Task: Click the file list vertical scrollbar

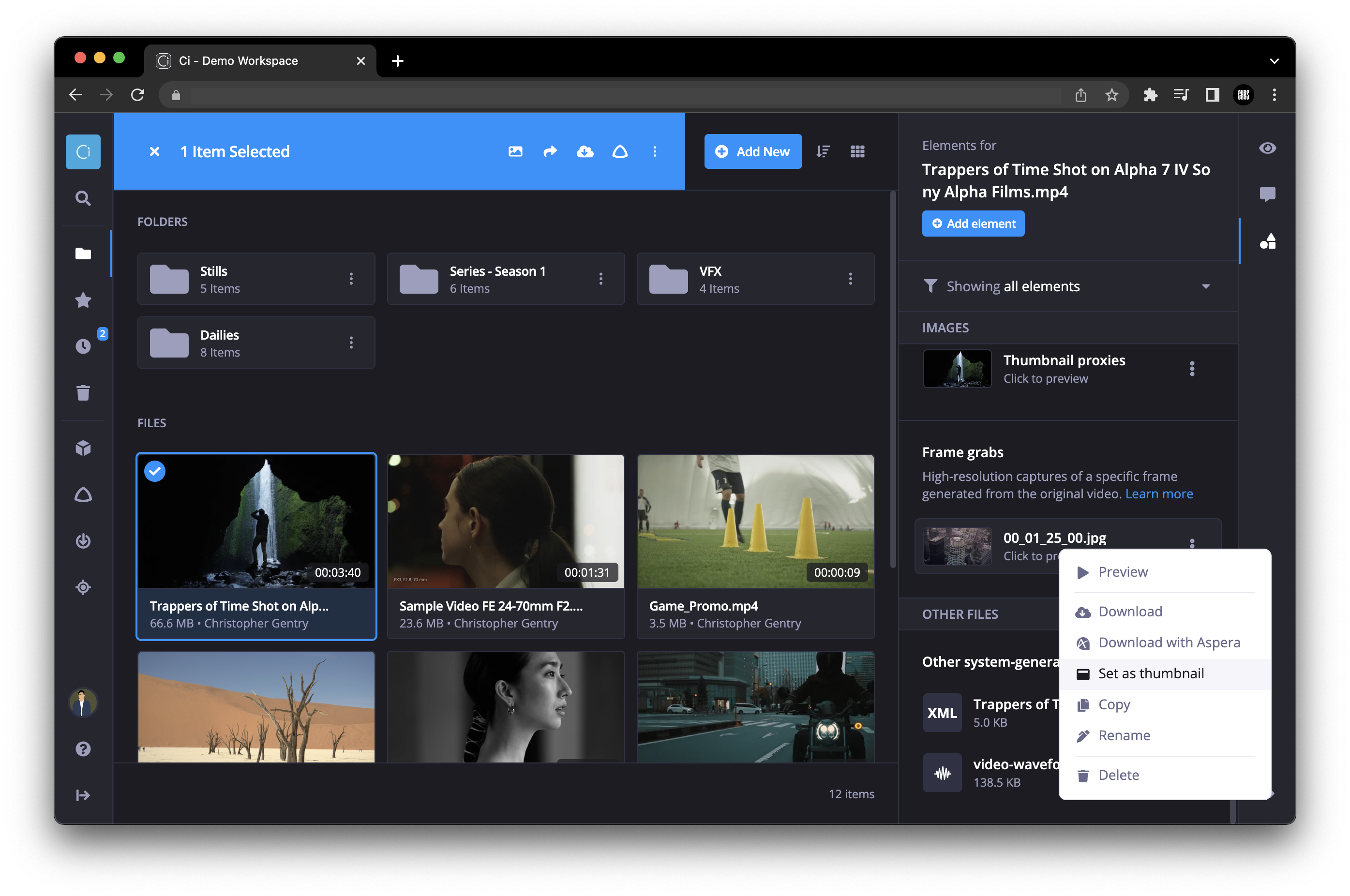Action: 893,380
